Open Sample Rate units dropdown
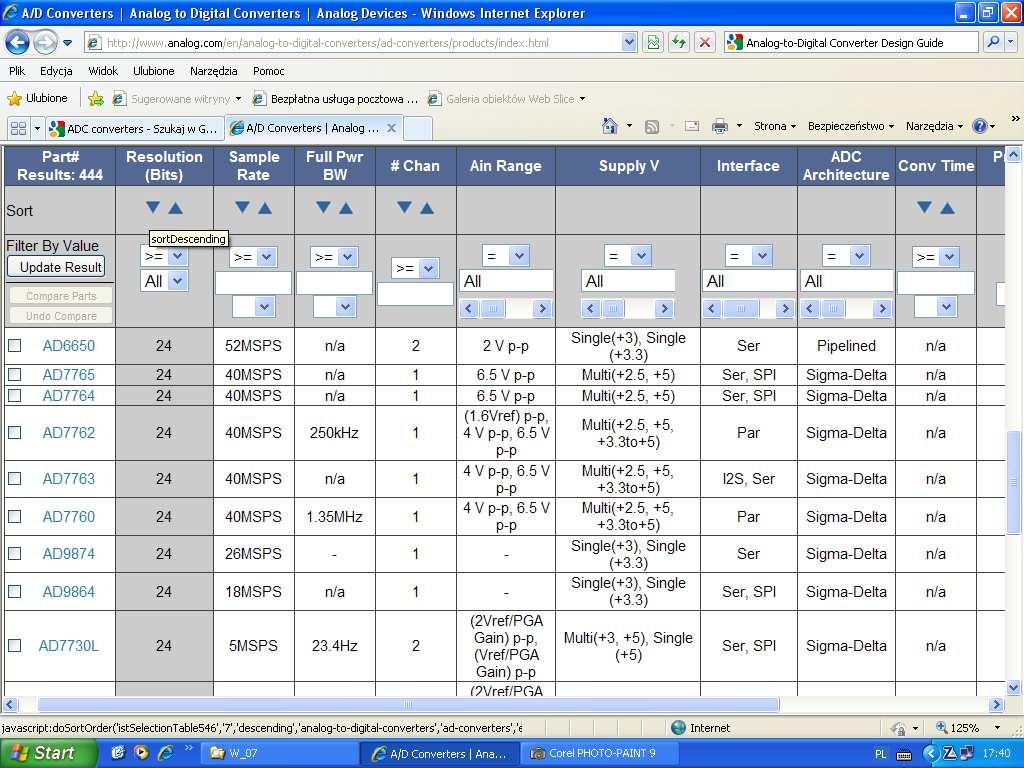This screenshot has height=768, width=1024. click(x=253, y=306)
